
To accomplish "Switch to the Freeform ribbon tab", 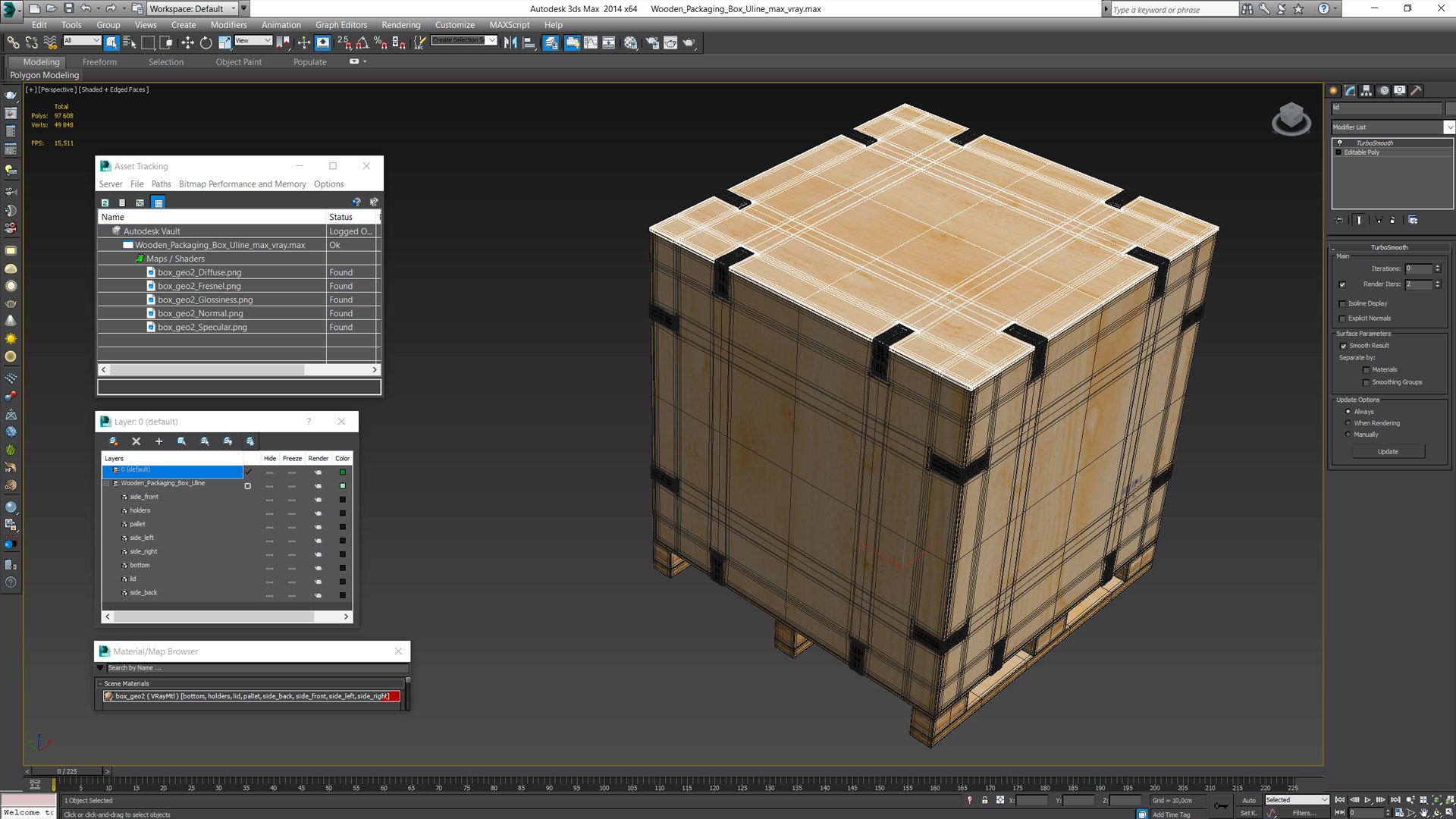I will point(99,62).
